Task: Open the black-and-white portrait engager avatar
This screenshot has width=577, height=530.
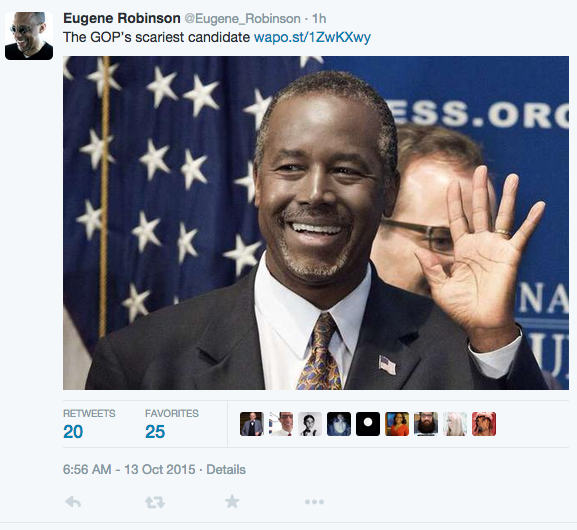Action: [310, 424]
